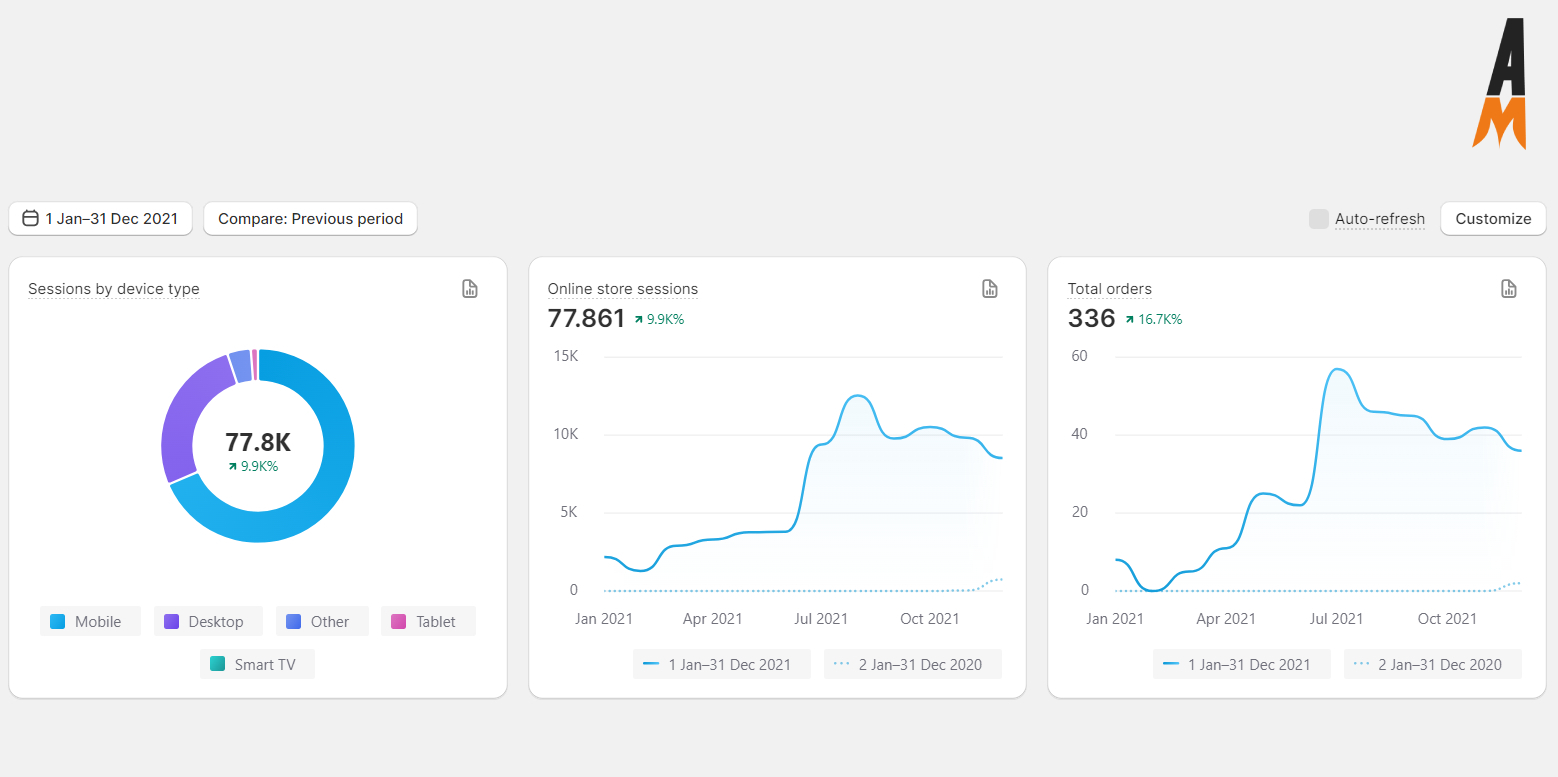Screen dimensions: 1558x777
Task: Click the Customize button
Action: 1493,218
